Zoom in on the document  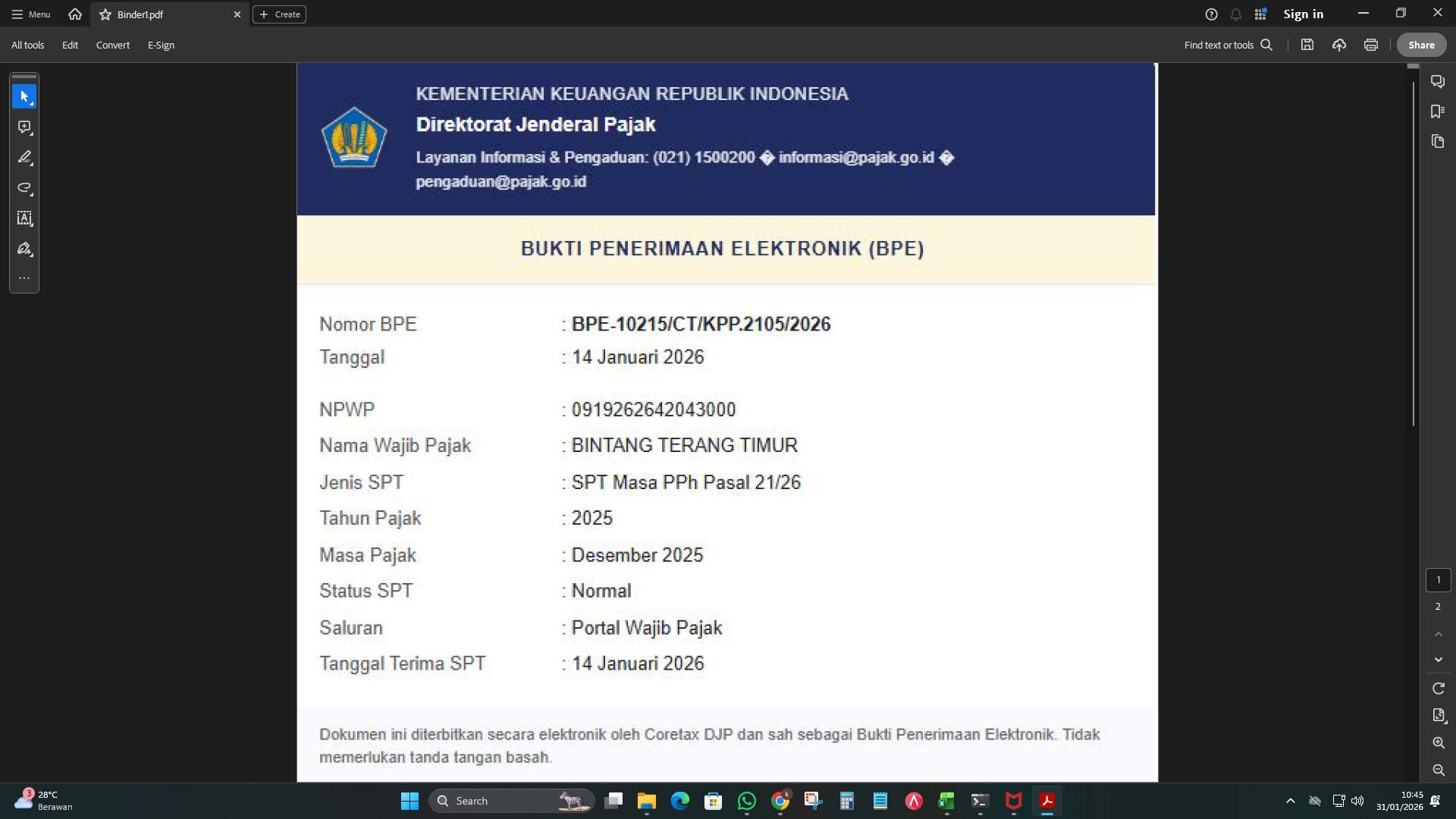point(1438,743)
